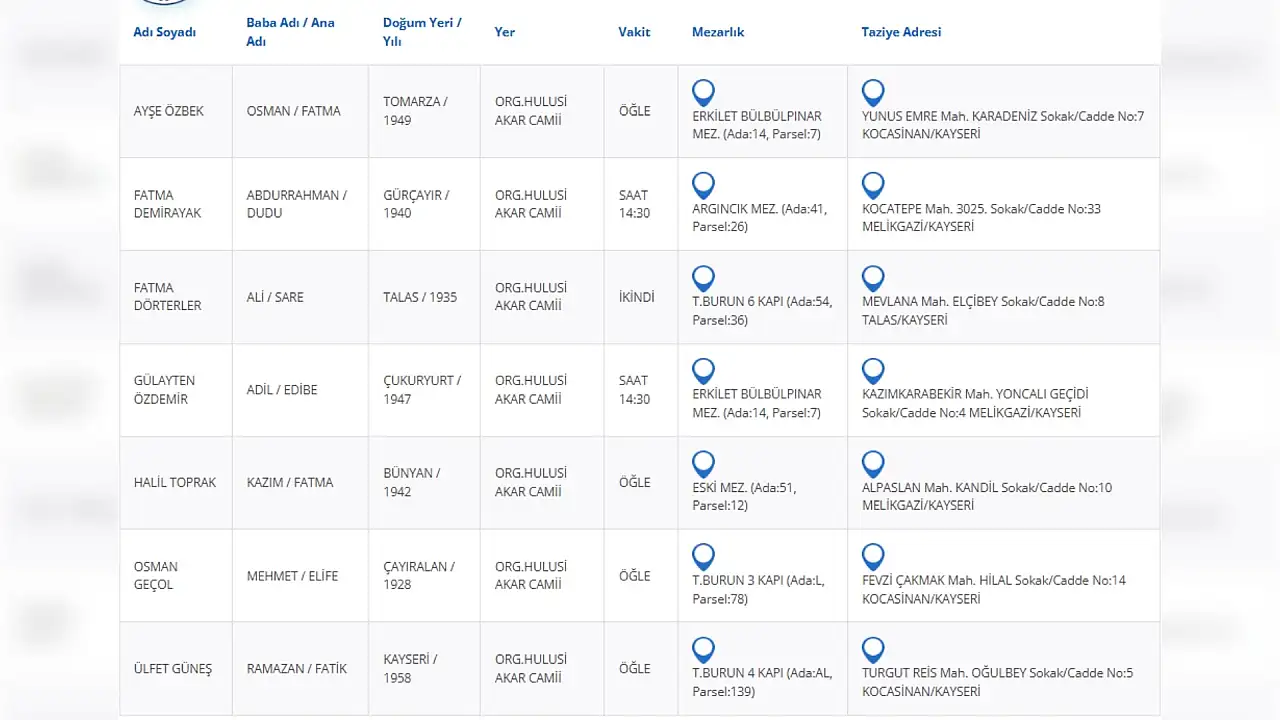Click Alpaslan Mah. condolence address pin
This screenshot has height=720, width=1280.
tap(873, 464)
